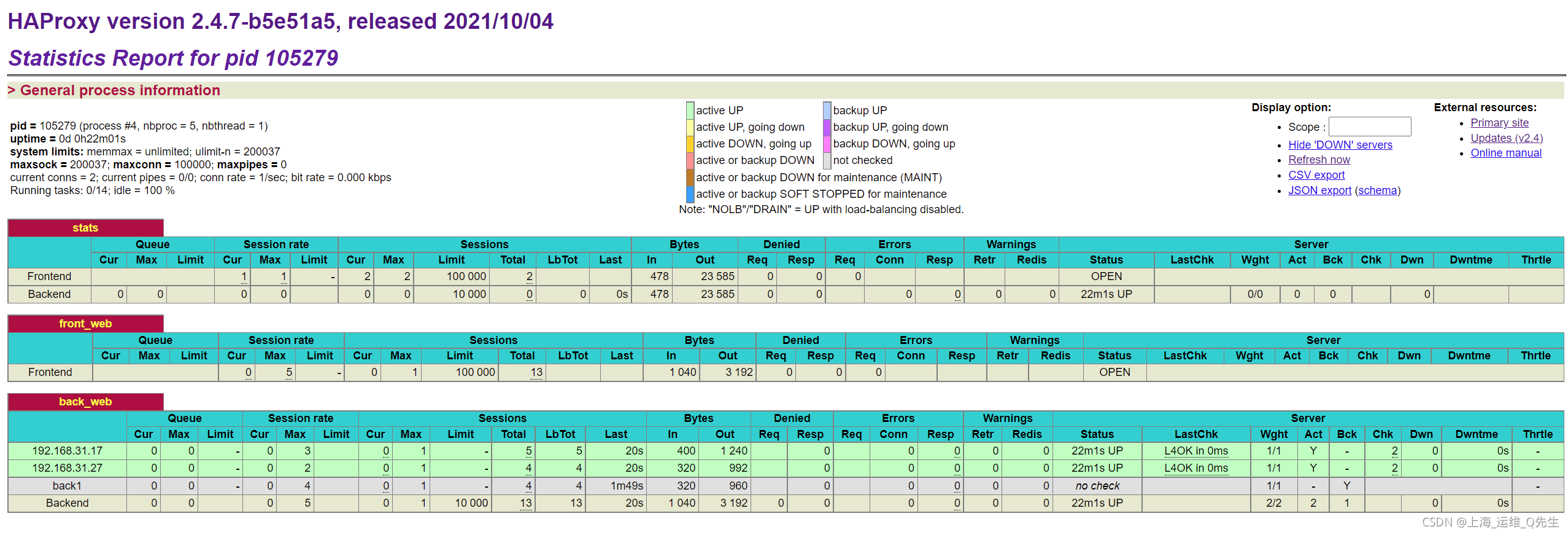Click the front_web proxy title header
Viewport: 1568px width, 535px height.
click(x=85, y=324)
